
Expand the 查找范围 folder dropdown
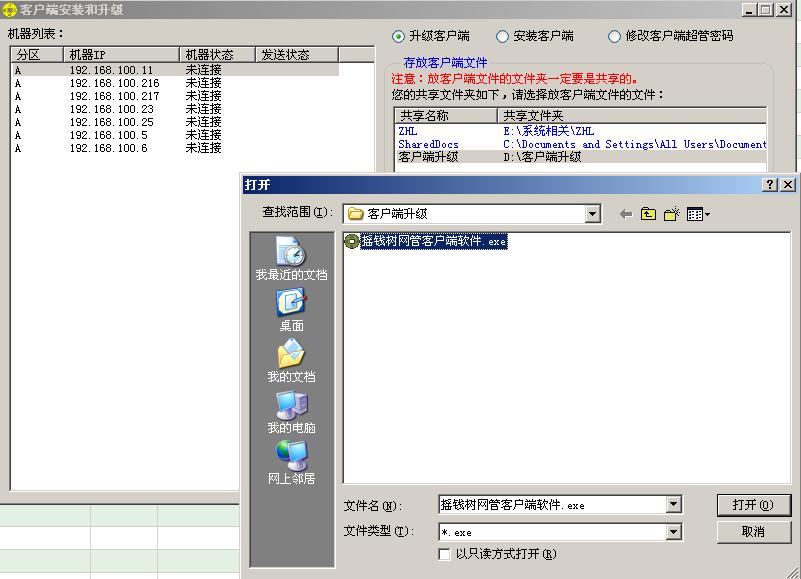tap(592, 214)
